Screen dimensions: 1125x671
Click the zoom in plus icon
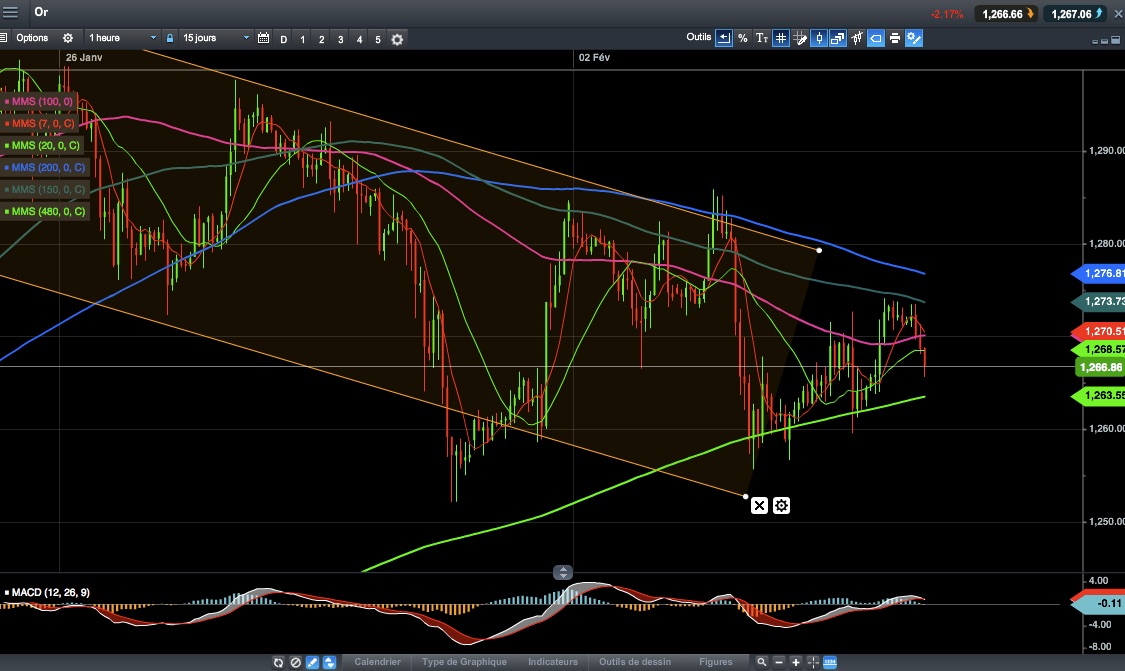[x=796, y=662]
